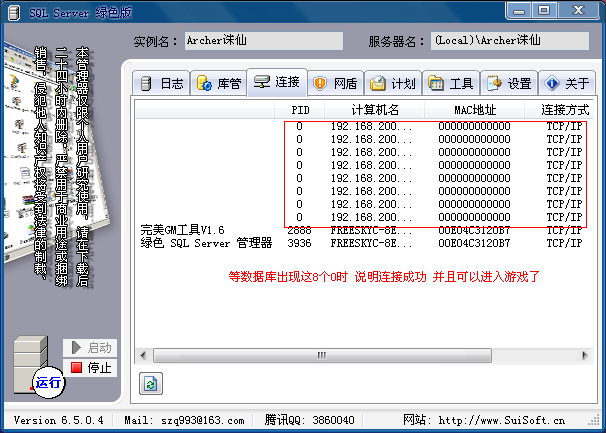The width and height of the screenshot is (606, 433).
Task: Click the 启动 start button
Action: pos(90,348)
